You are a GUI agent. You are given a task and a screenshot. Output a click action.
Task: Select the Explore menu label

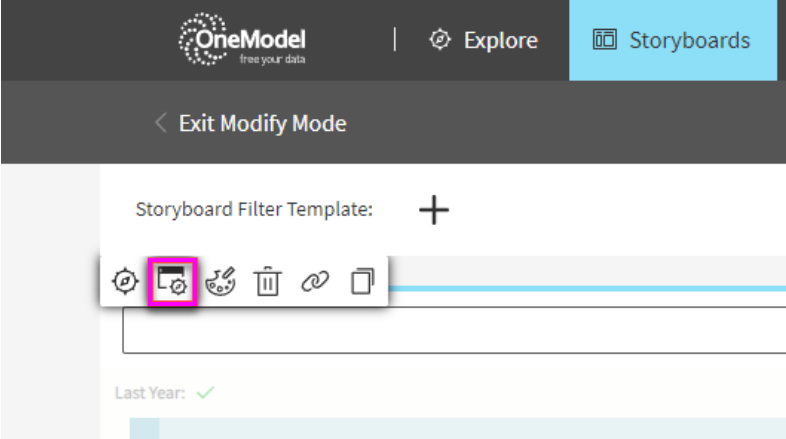coord(500,41)
